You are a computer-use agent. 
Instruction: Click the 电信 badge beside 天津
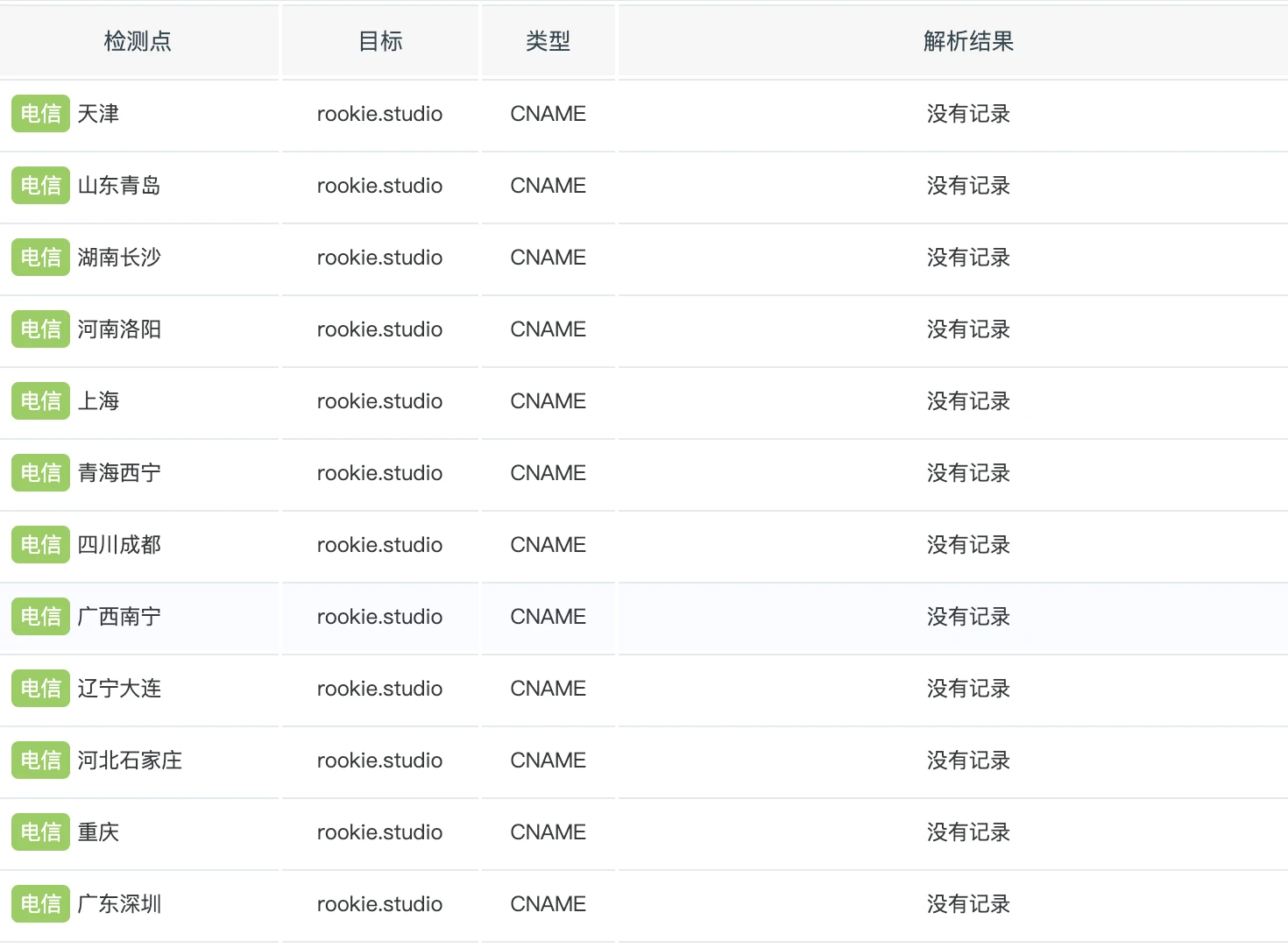point(40,114)
